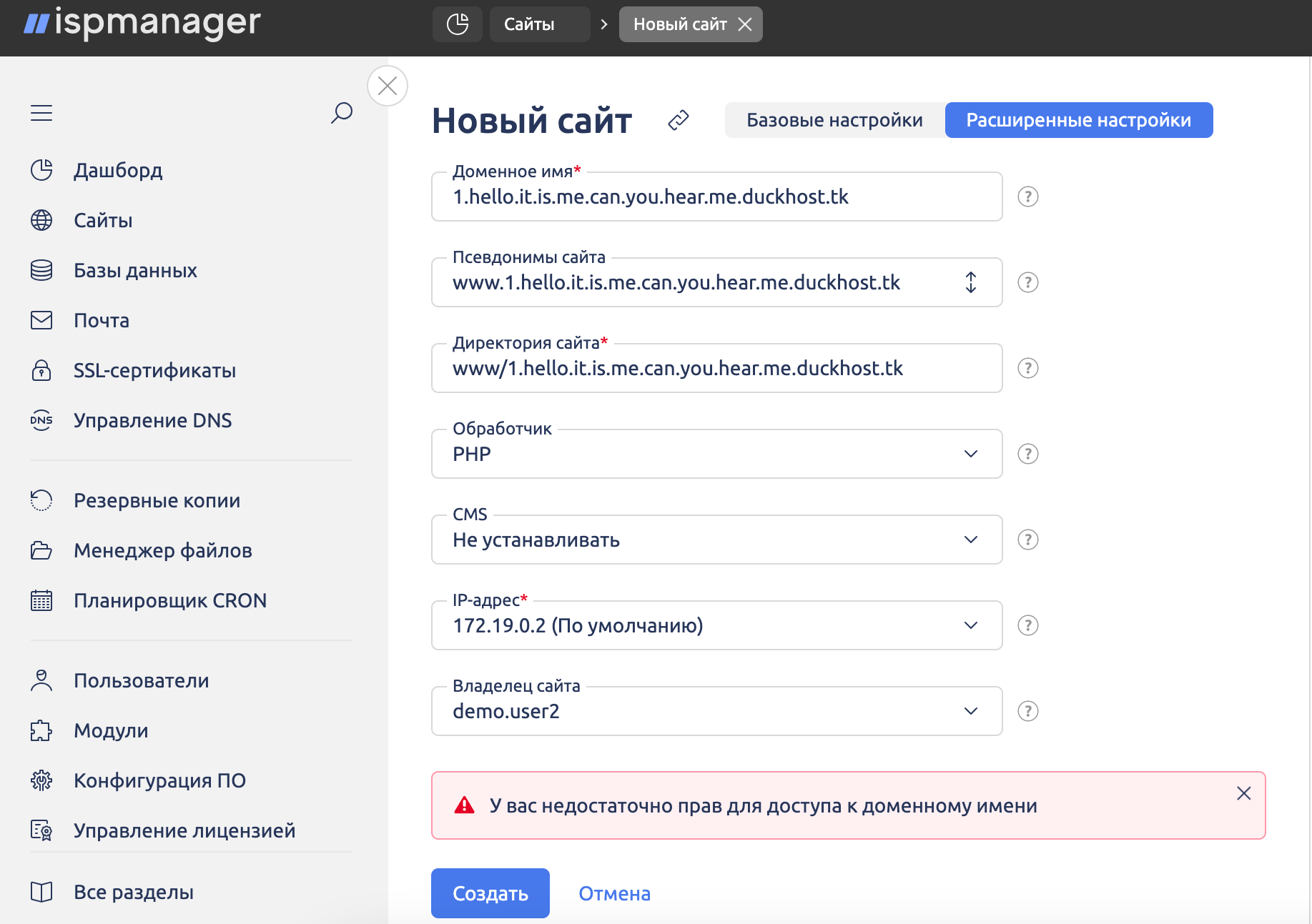
Task: Click help icon beside Доменное имя field
Action: click(1027, 197)
